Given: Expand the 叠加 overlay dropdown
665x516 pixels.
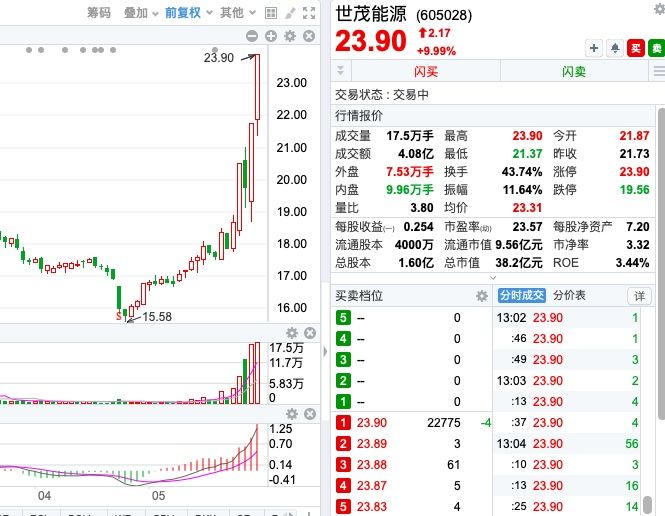Looking at the screenshot, I should [141, 13].
